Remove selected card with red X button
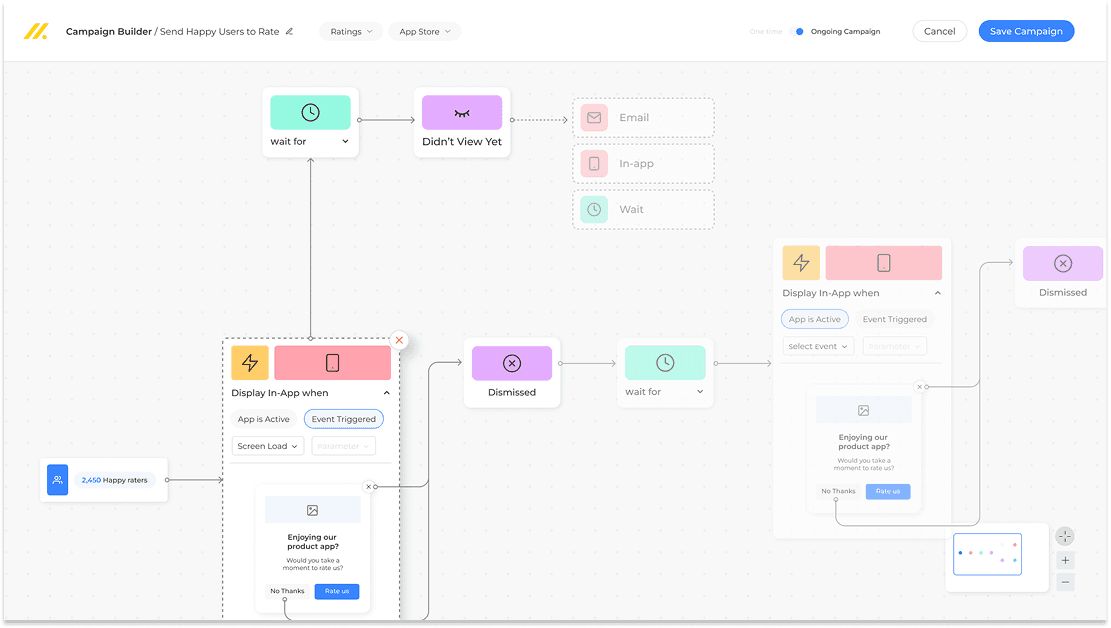The image size is (1111, 628). 399,340
